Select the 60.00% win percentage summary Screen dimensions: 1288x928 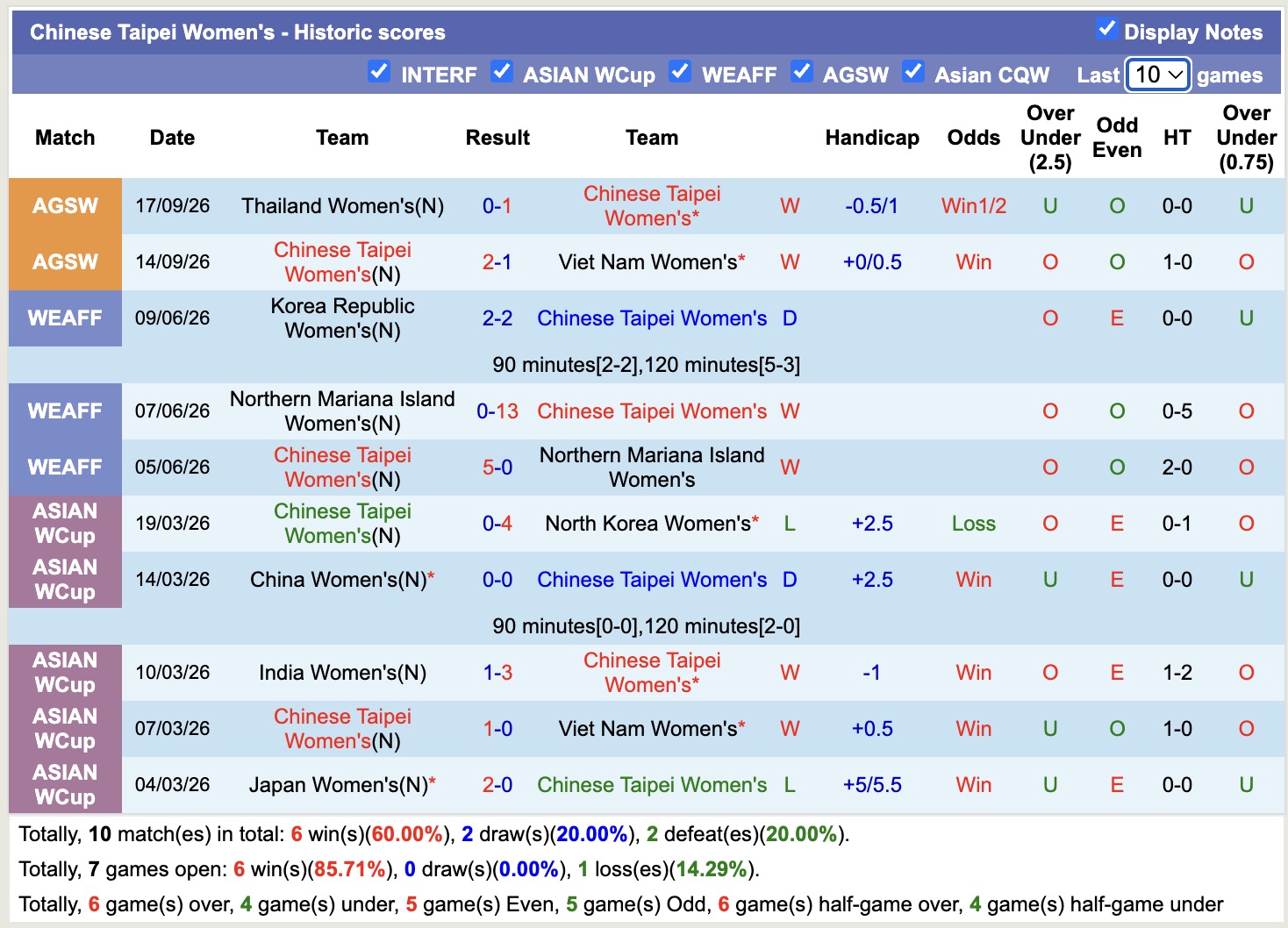[x=407, y=834]
